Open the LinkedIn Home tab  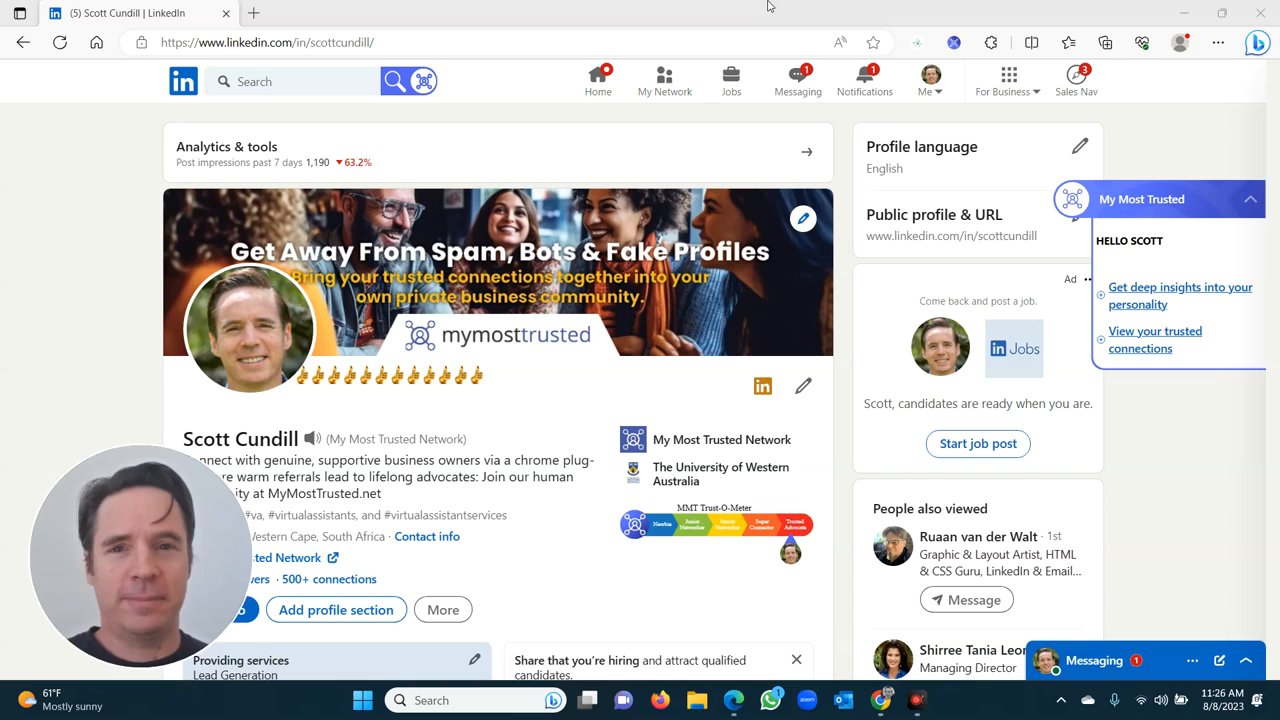pyautogui.click(x=598, y=81)
